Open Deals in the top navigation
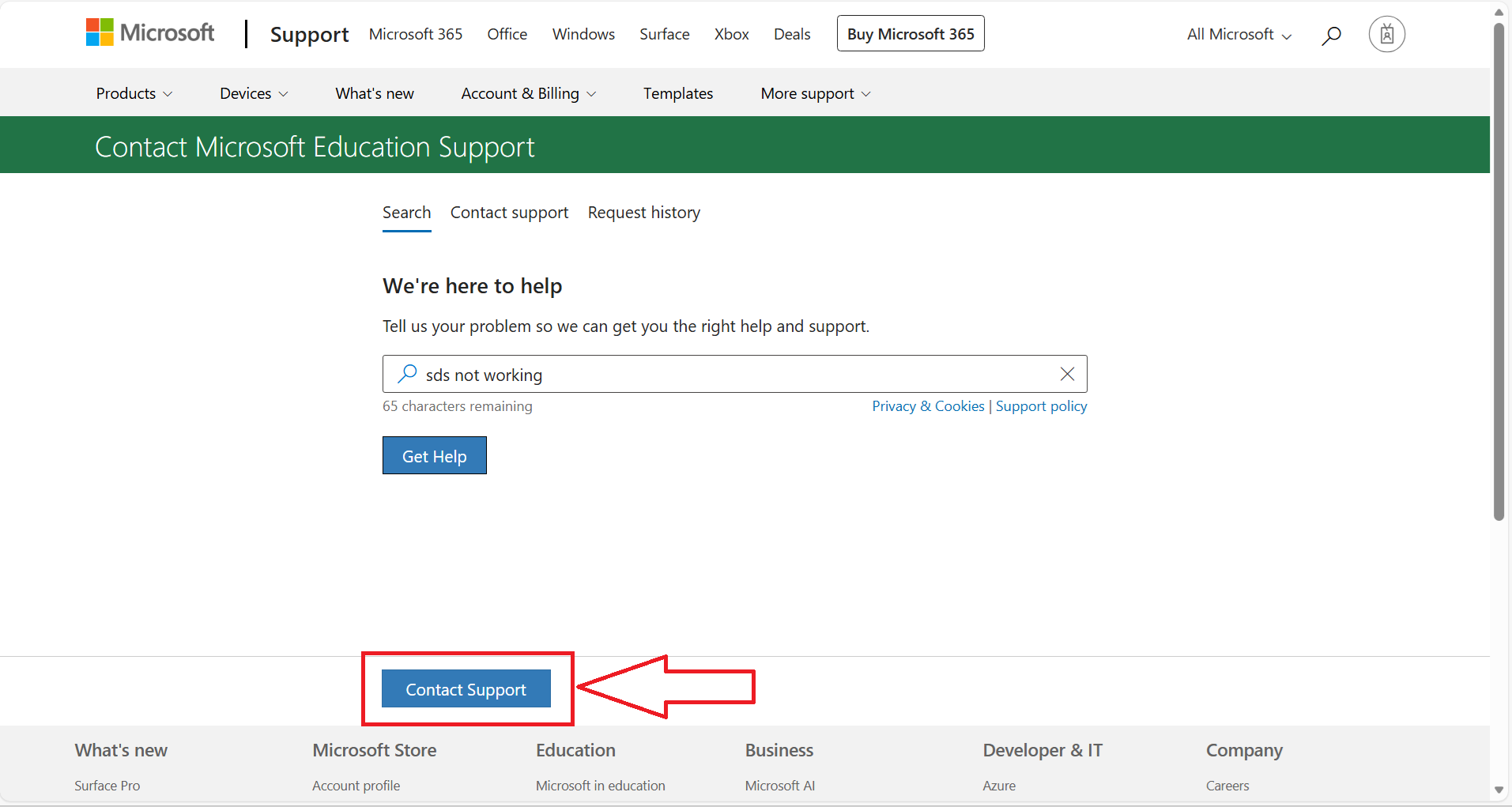 pos(792,34)
